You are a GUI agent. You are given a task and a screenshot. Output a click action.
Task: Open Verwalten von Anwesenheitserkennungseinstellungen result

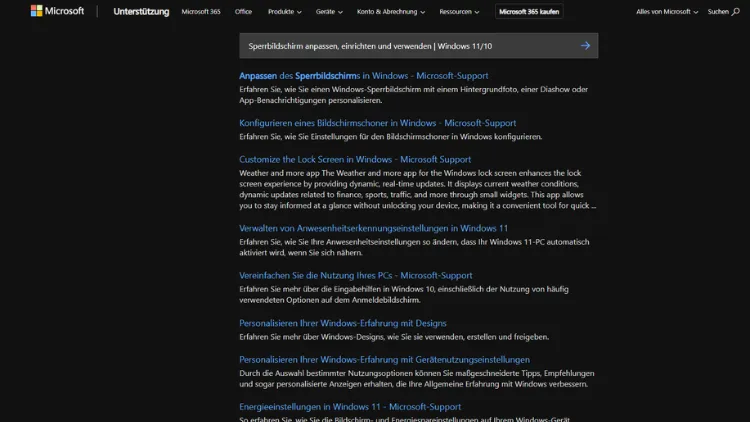click(x=374, y=228)
